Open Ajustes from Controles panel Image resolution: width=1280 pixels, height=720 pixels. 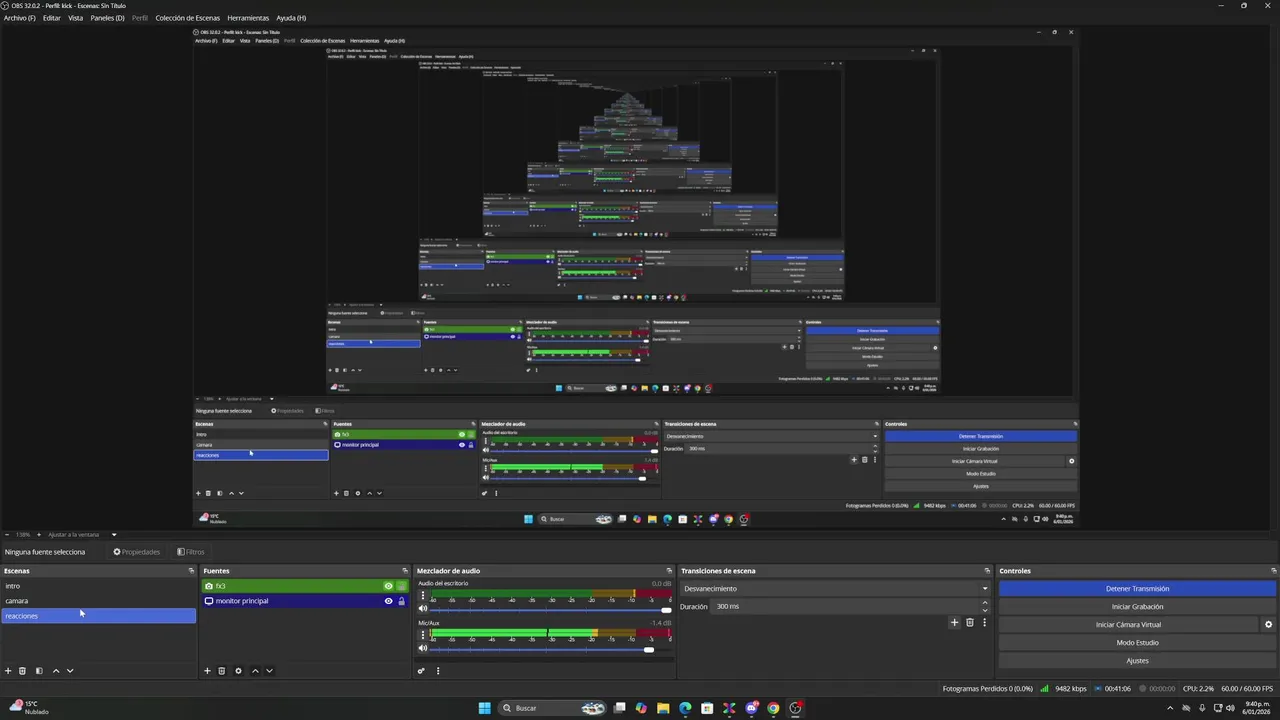[x=1137, y=661]
